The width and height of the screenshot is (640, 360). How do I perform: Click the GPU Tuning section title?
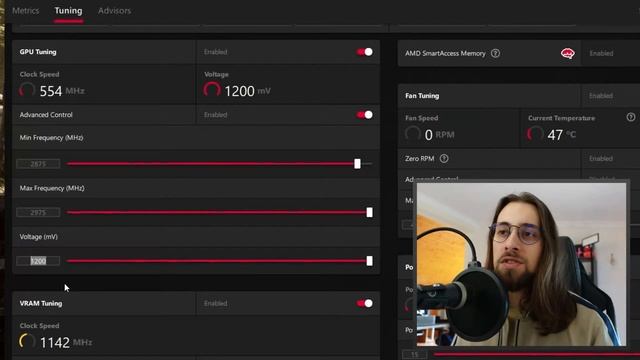click(38, 52)
